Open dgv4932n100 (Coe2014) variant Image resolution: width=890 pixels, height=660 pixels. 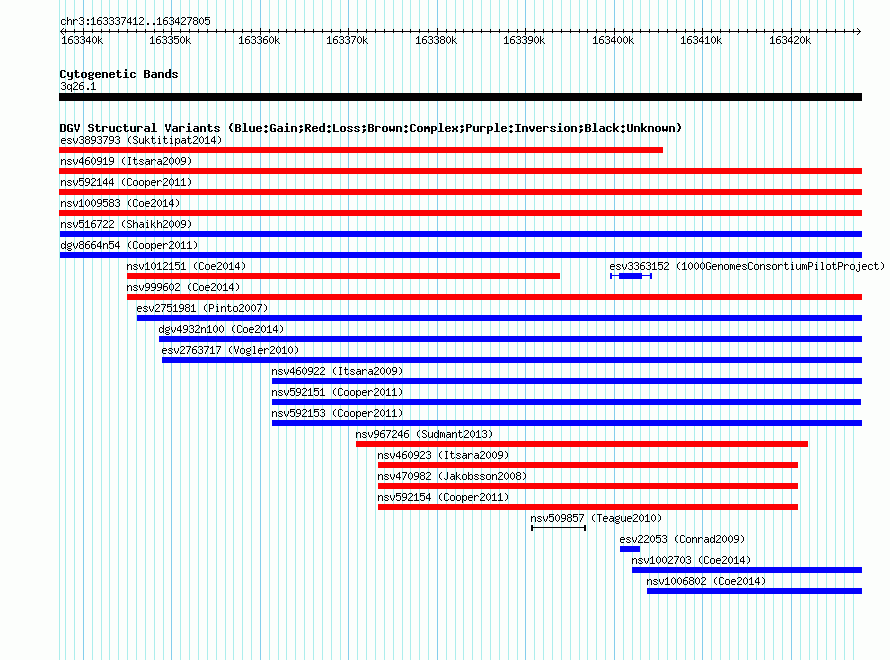pos(221,329)
